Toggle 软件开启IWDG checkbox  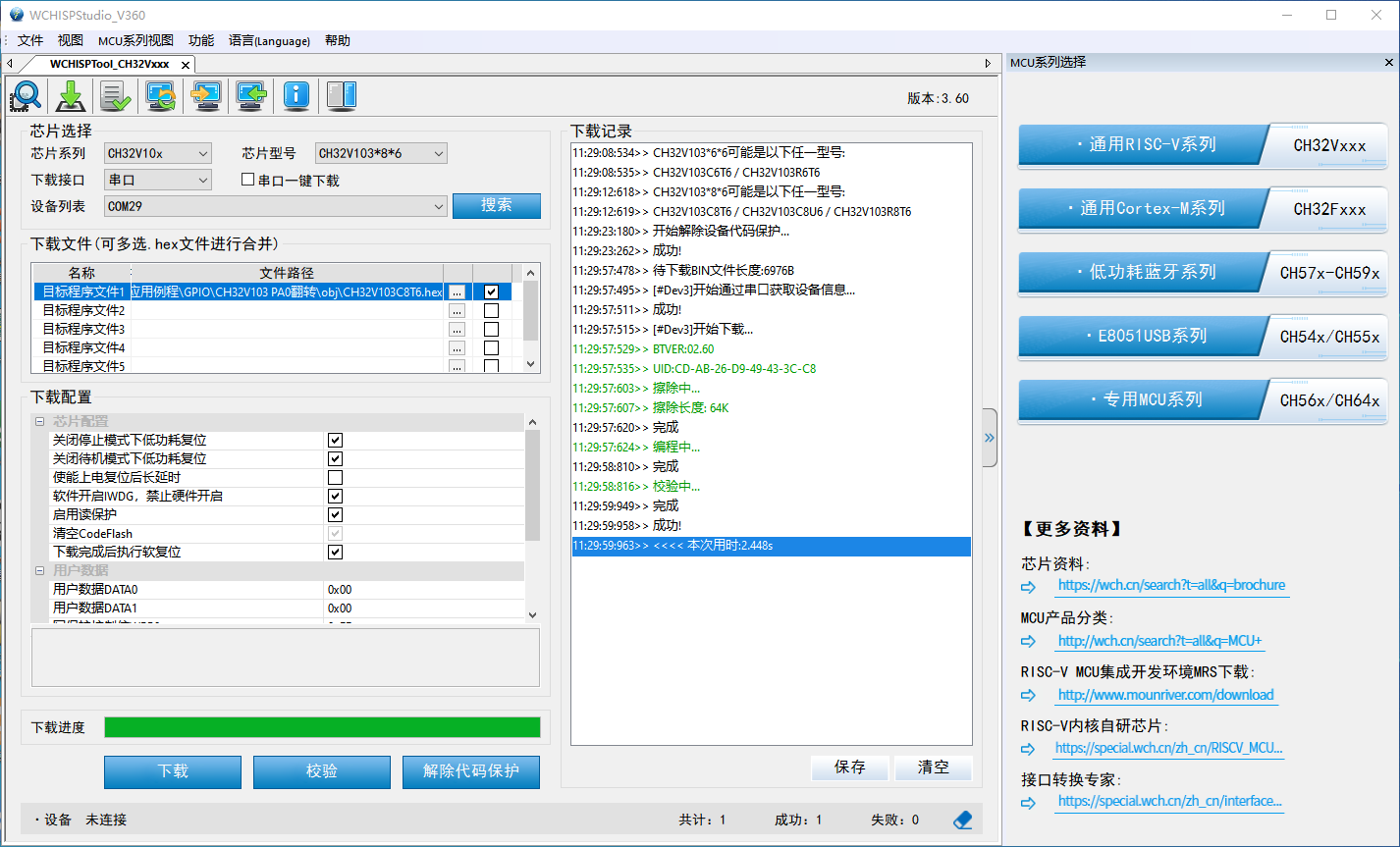[335, 497]
